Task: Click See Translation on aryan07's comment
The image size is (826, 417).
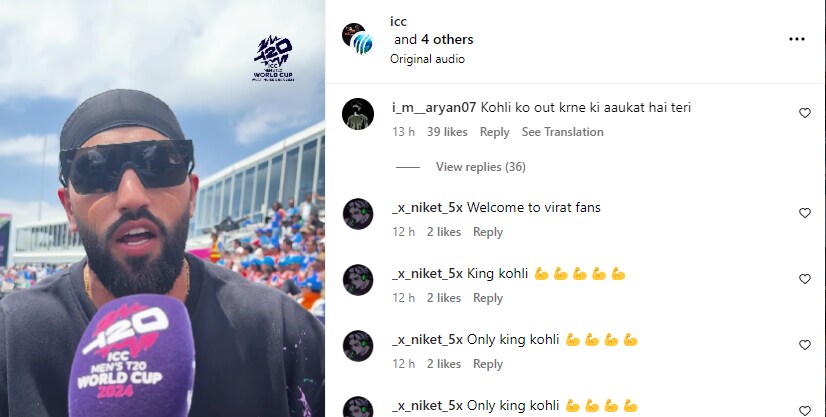Action: 563,132
